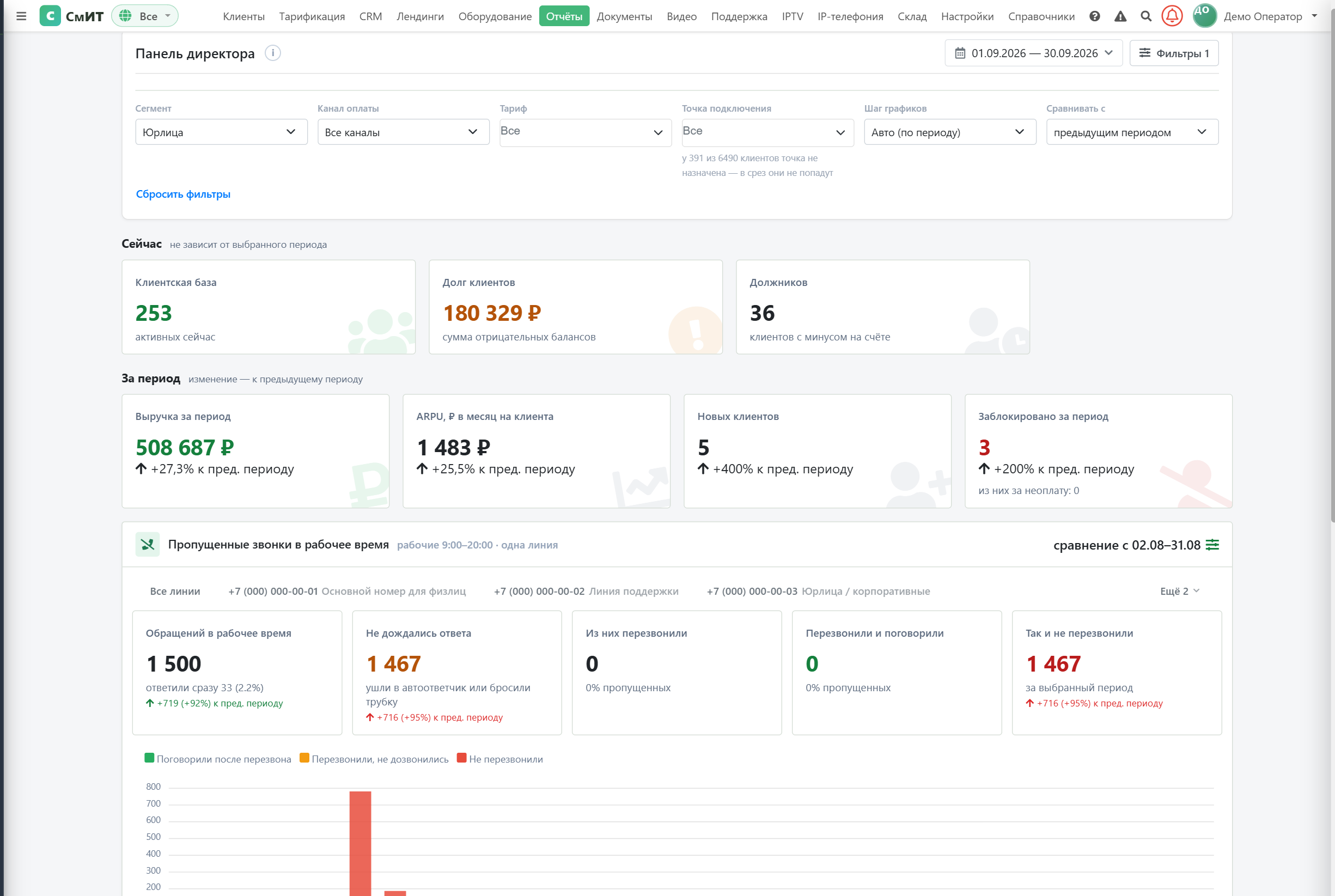
Task: Open the Сравнивать с dropdown
Action: pos(1132,132)
